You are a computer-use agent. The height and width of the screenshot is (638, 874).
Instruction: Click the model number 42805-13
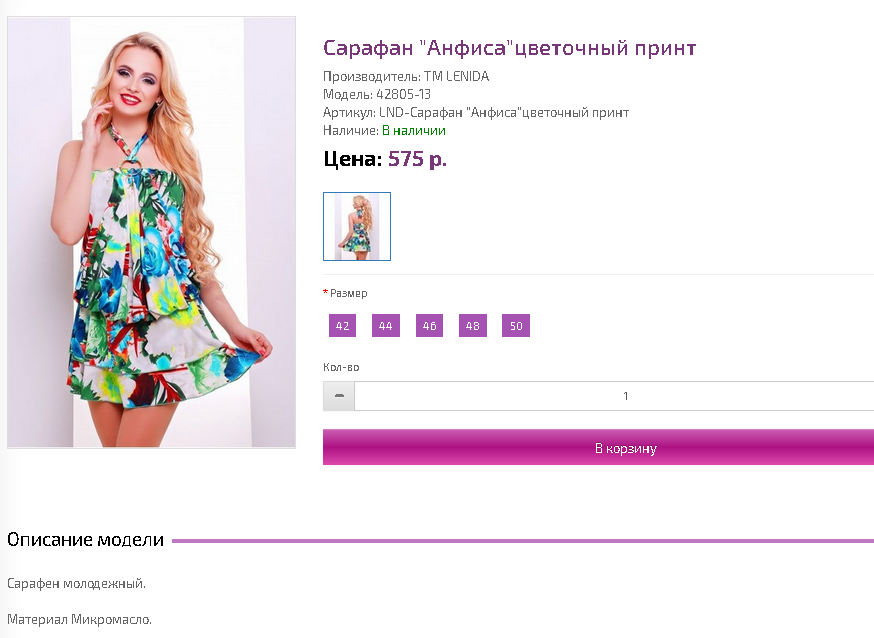[x=404, y=94]
